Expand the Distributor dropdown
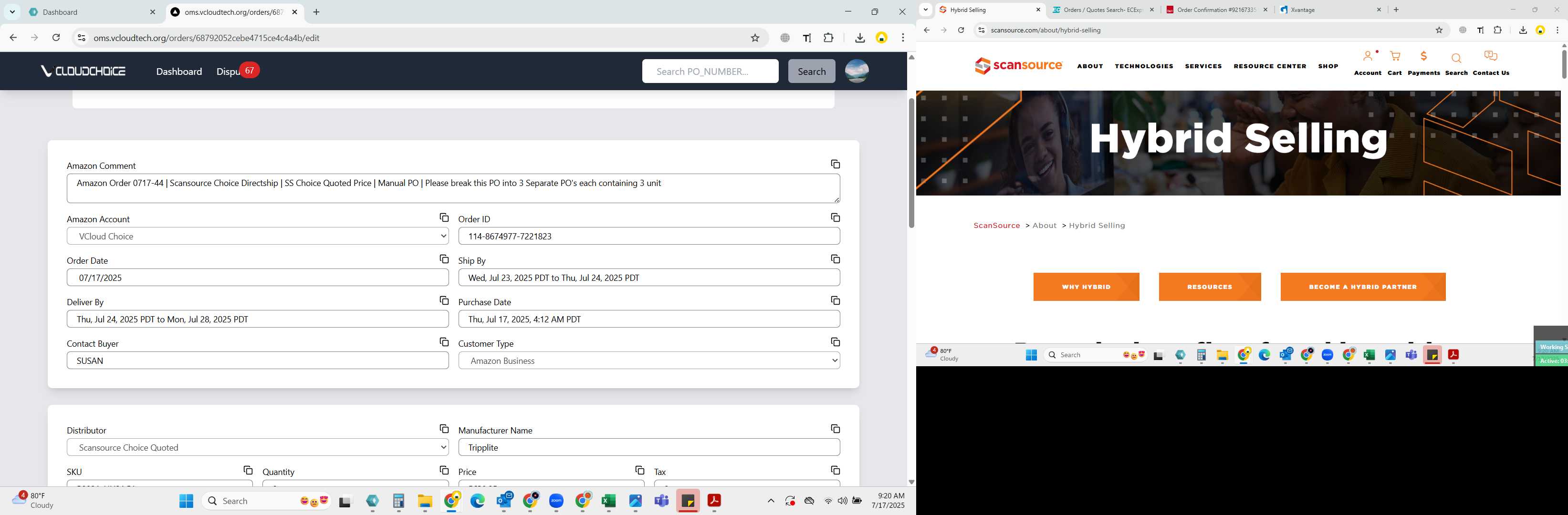Viewport: 1568px width, 515px height. tap(258, 447)
